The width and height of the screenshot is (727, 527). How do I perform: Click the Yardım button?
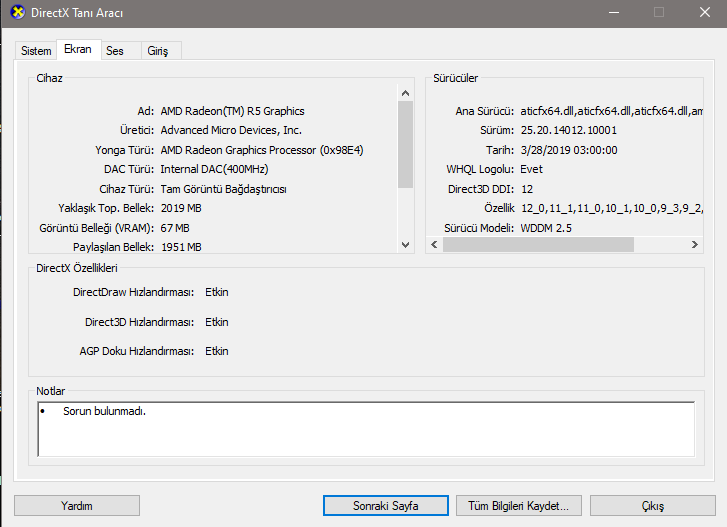pos(77,506)
